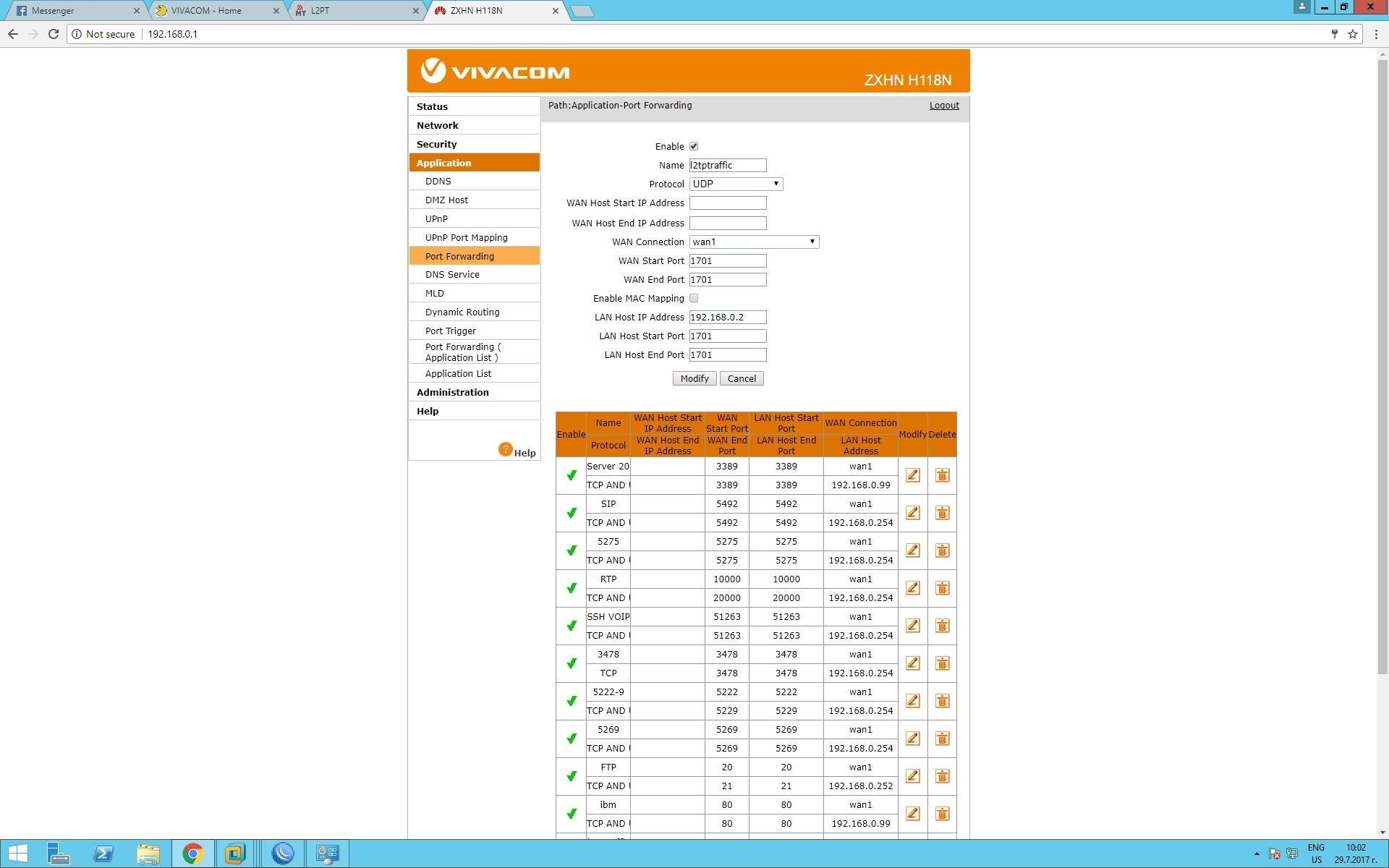Viewport: 1389px width, 868px height.
Task: Open Chrome from the taskbar
Action: point(192,854)
